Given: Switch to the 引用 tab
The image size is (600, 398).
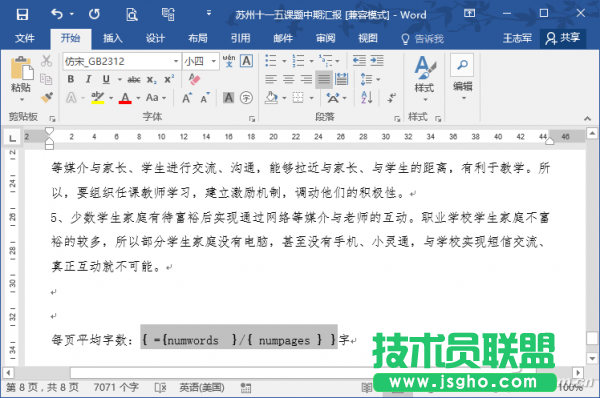Looking at the screenshot, I should [x=240, y=38].
